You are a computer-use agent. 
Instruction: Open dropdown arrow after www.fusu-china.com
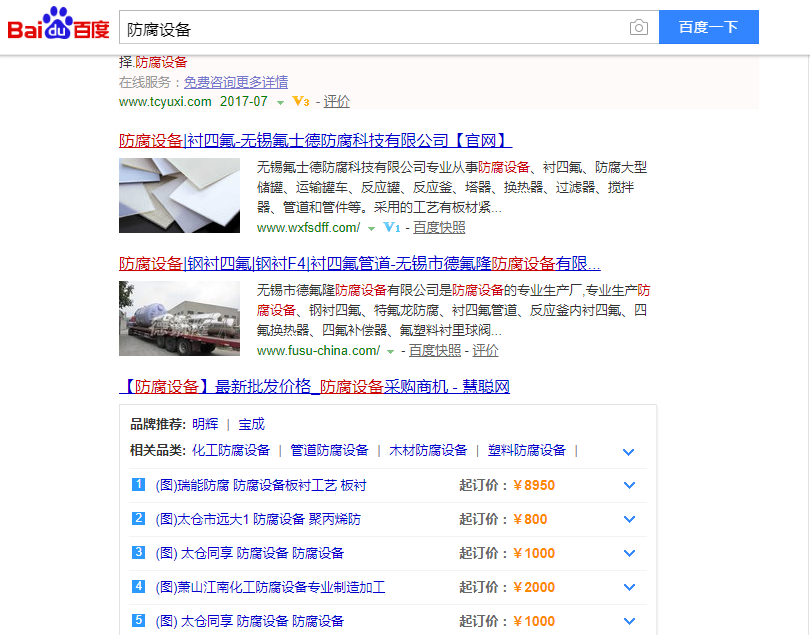click(390, 352)
